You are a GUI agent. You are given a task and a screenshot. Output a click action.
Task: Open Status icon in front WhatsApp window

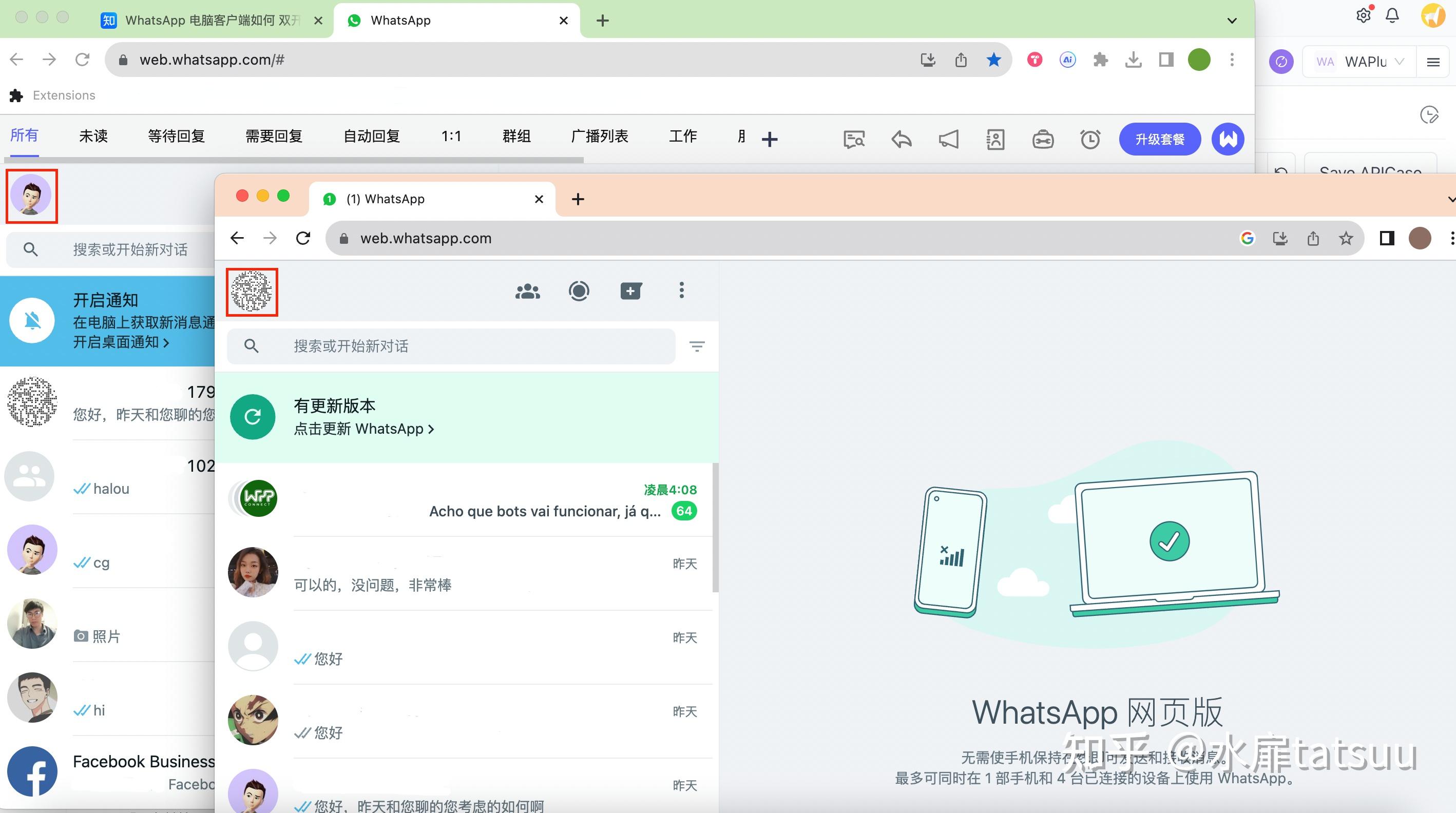pos(579,291)
